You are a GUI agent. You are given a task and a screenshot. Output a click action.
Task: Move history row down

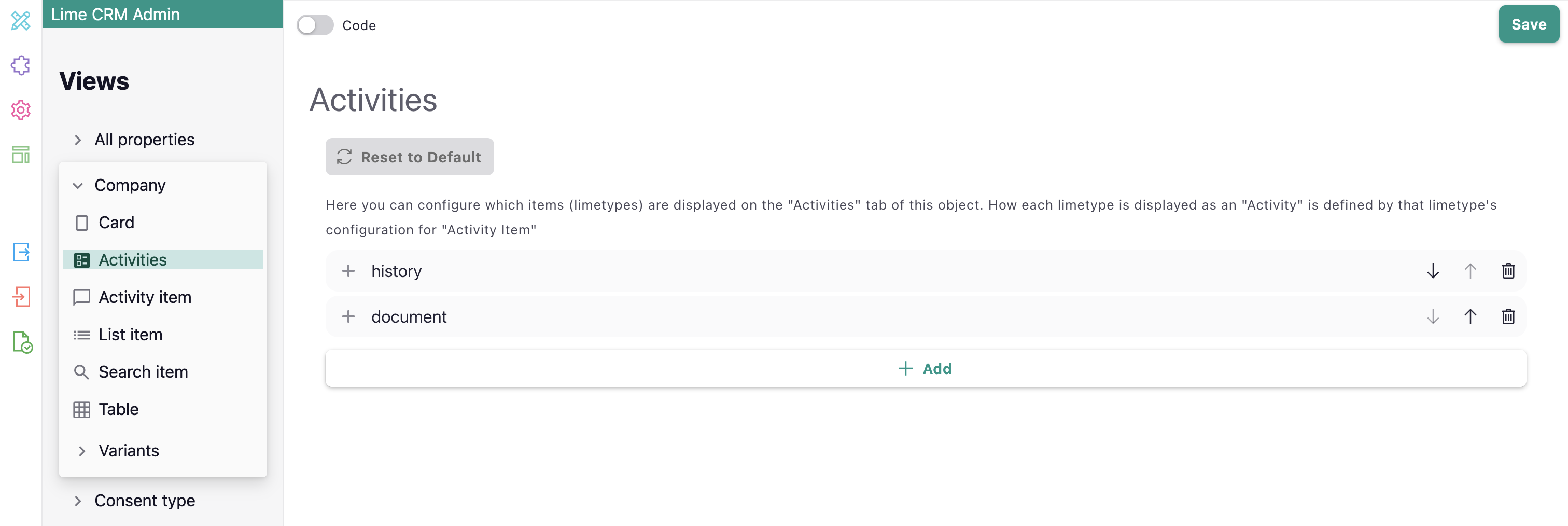pos(1433,271)
